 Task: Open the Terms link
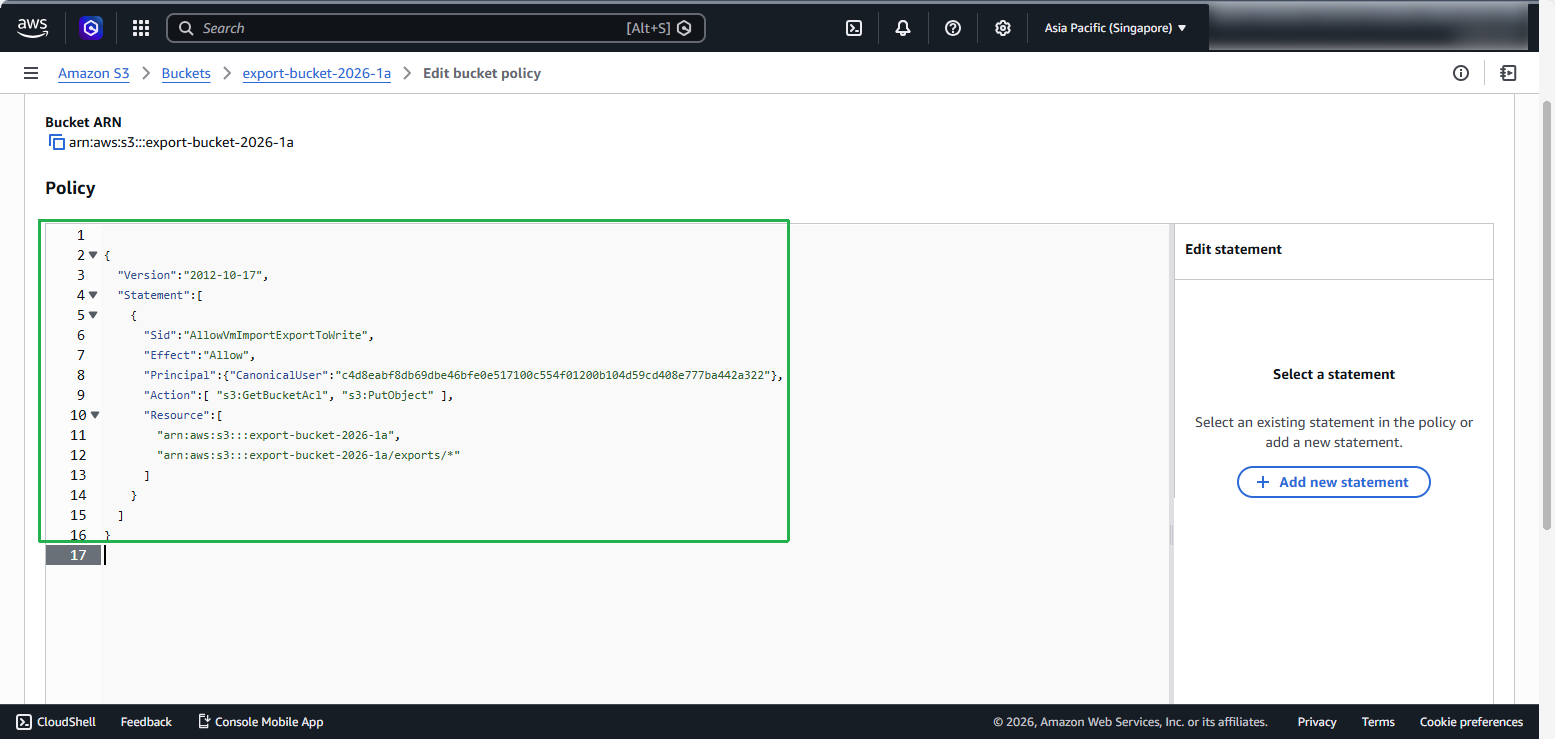[1378, 722]
